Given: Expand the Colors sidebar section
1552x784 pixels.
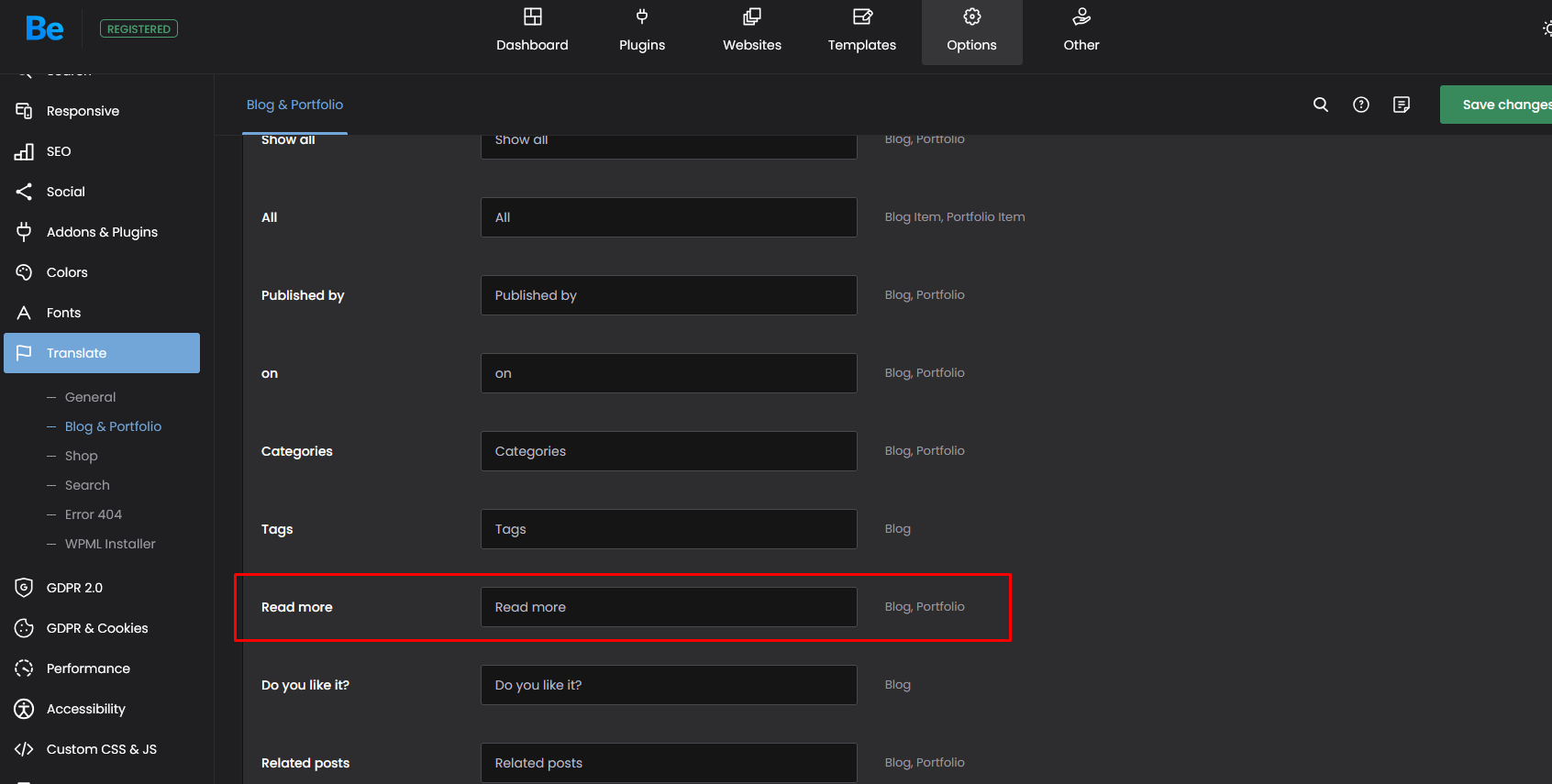Looking at the screenshot, I should [67, 272].
